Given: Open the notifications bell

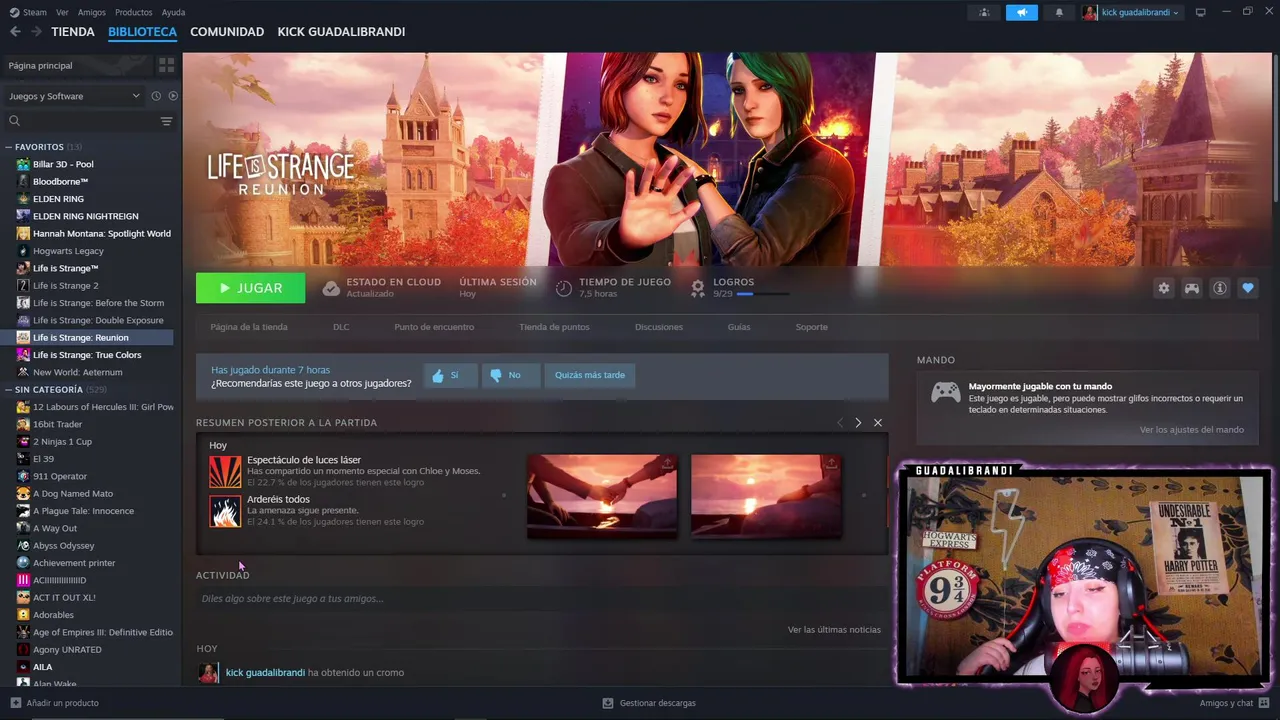Looking at the screenshot, I should coord(1059,12).
